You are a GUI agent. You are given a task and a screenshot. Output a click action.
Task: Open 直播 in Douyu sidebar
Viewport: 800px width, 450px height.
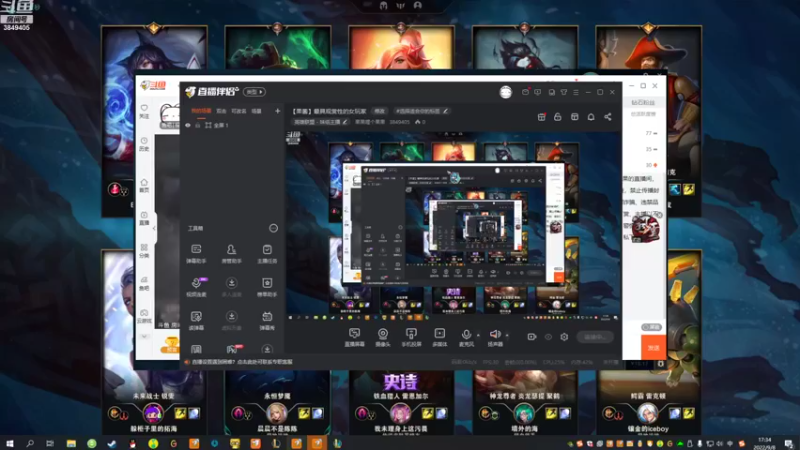[144, 218]
